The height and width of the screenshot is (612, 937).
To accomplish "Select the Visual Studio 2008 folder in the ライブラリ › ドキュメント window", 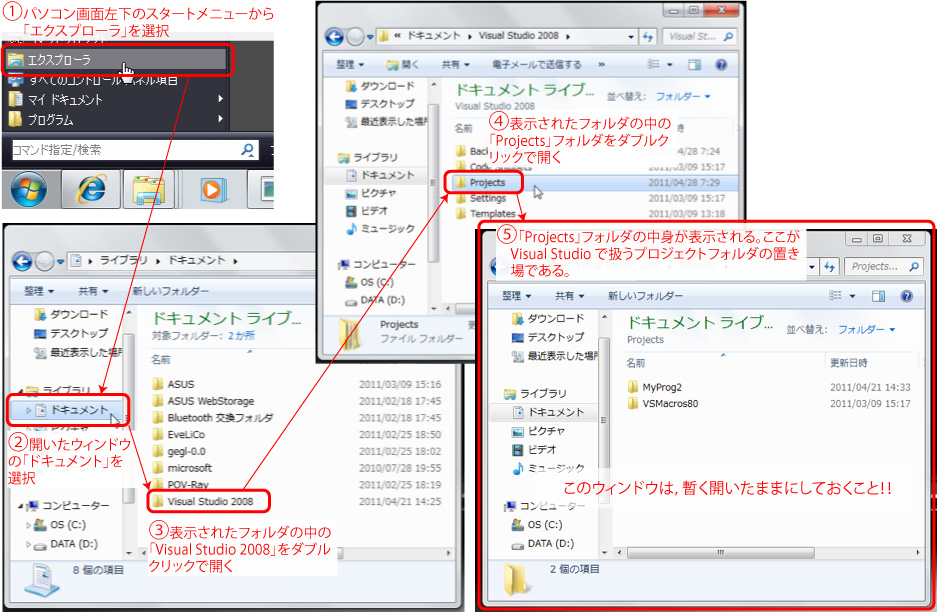I will pyautogui.click(x=203, y=501).
